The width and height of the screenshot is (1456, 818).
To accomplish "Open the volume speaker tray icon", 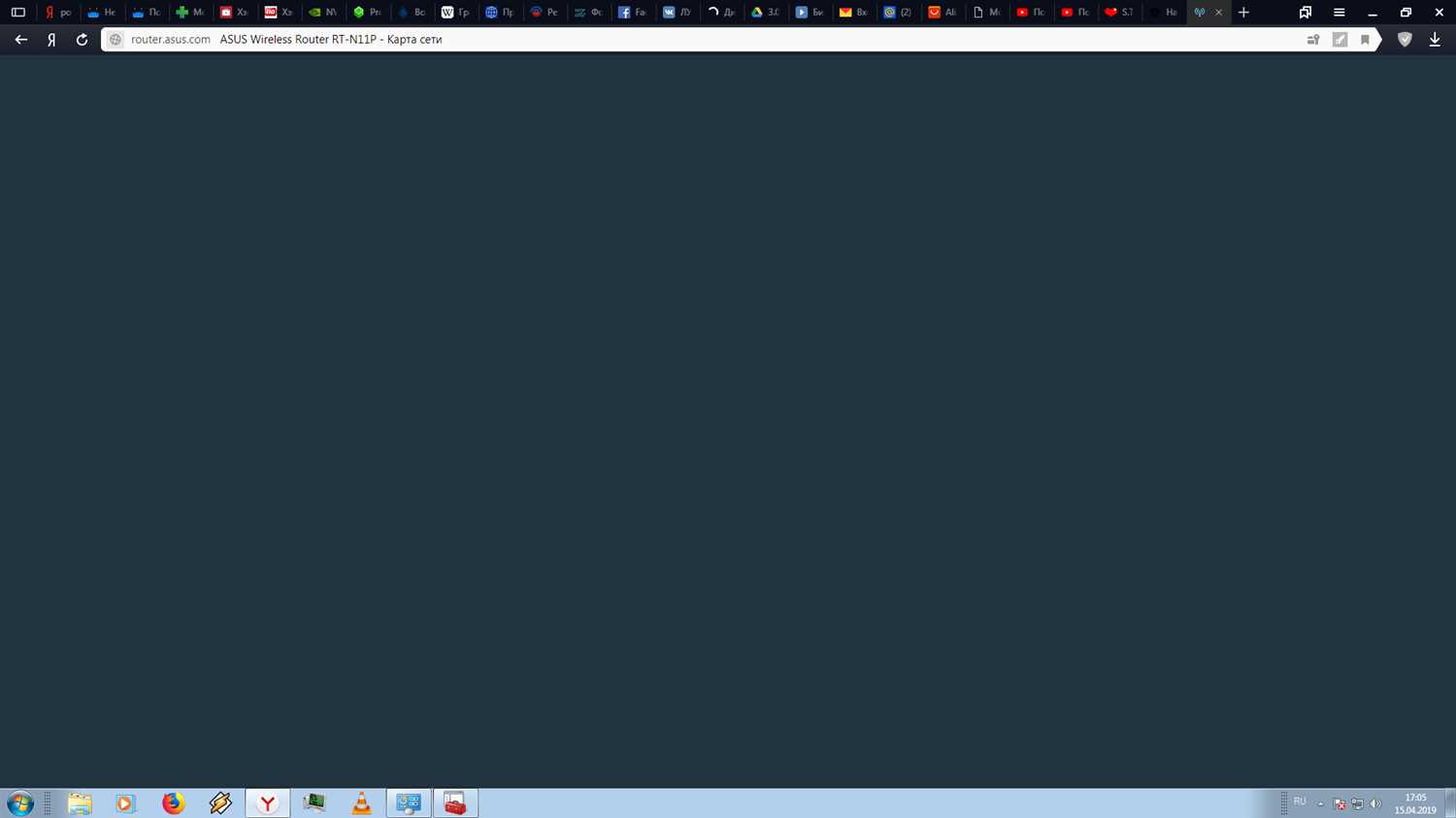I will pyautogui.click(x=1375, y=803).
